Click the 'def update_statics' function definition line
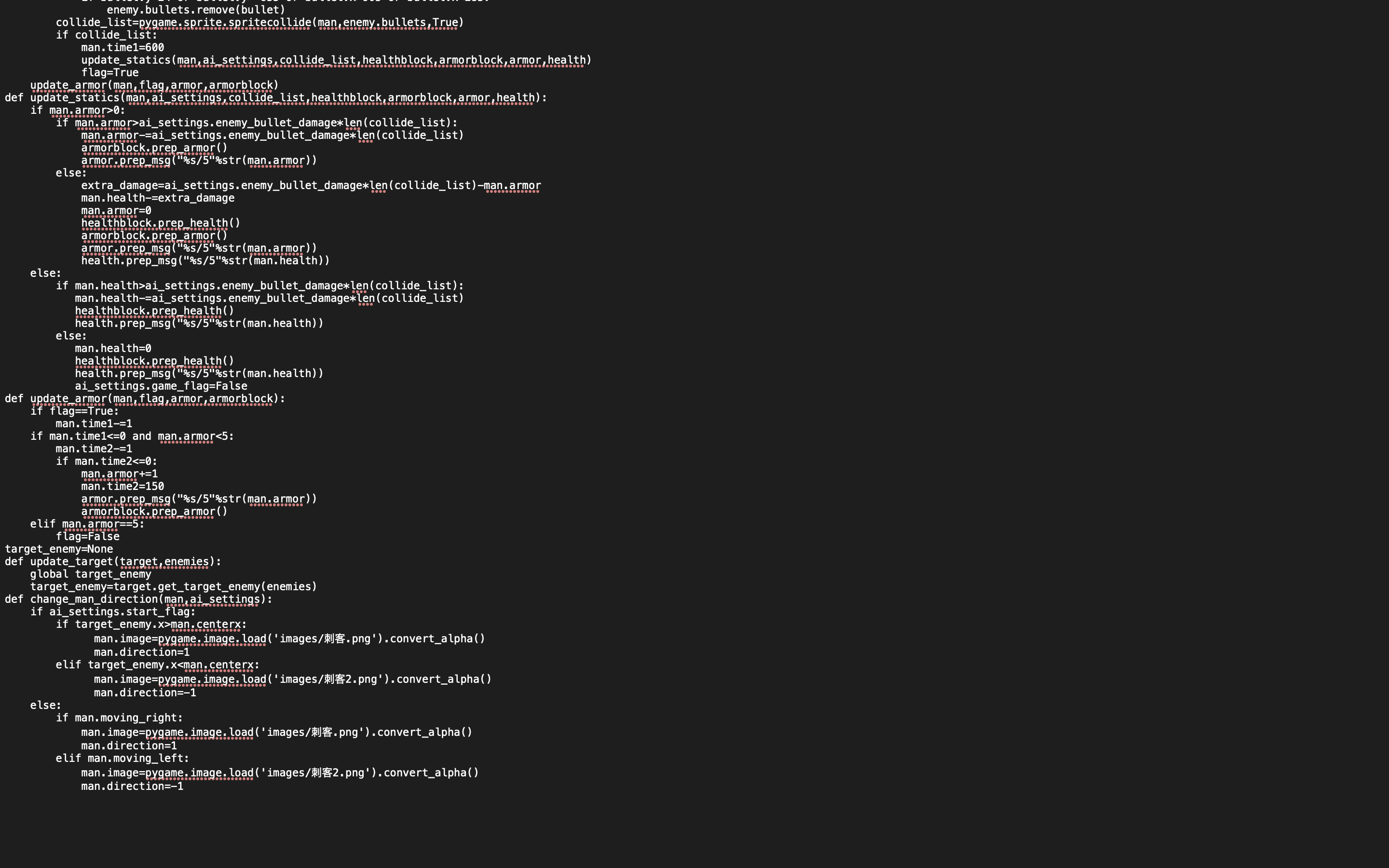Viewport: 1389px width, 868px height. pyautogui.click(x=276, y=97)
